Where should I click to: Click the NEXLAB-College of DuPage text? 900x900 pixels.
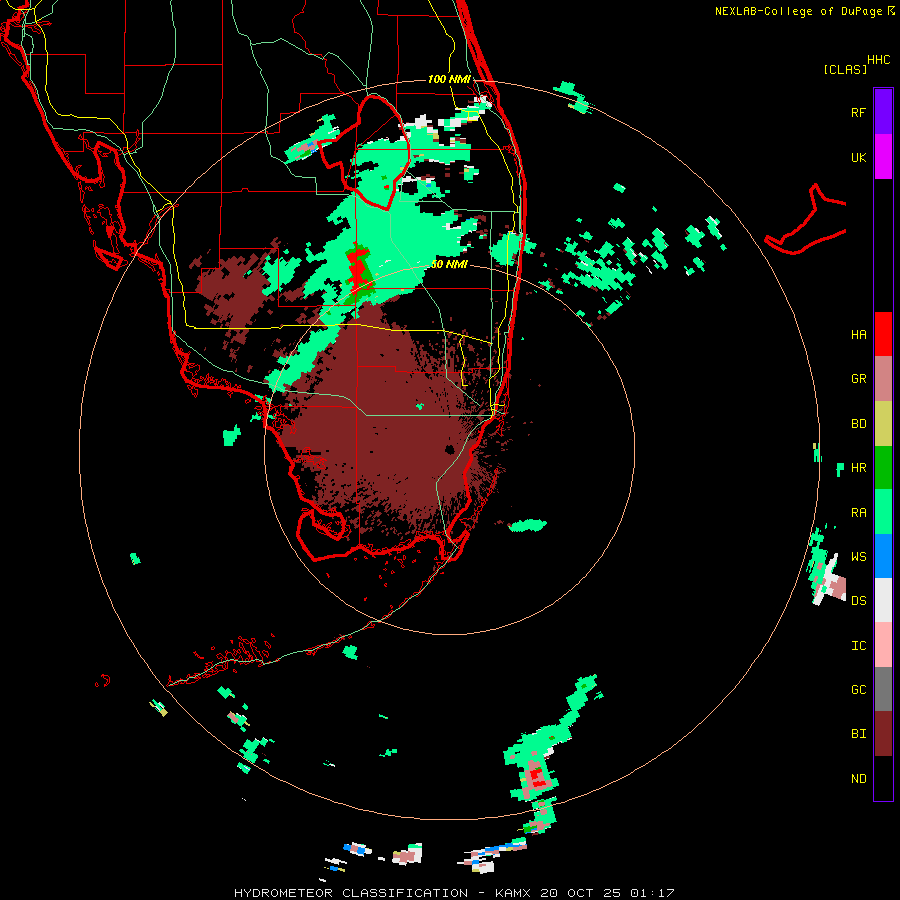[798, 11]
